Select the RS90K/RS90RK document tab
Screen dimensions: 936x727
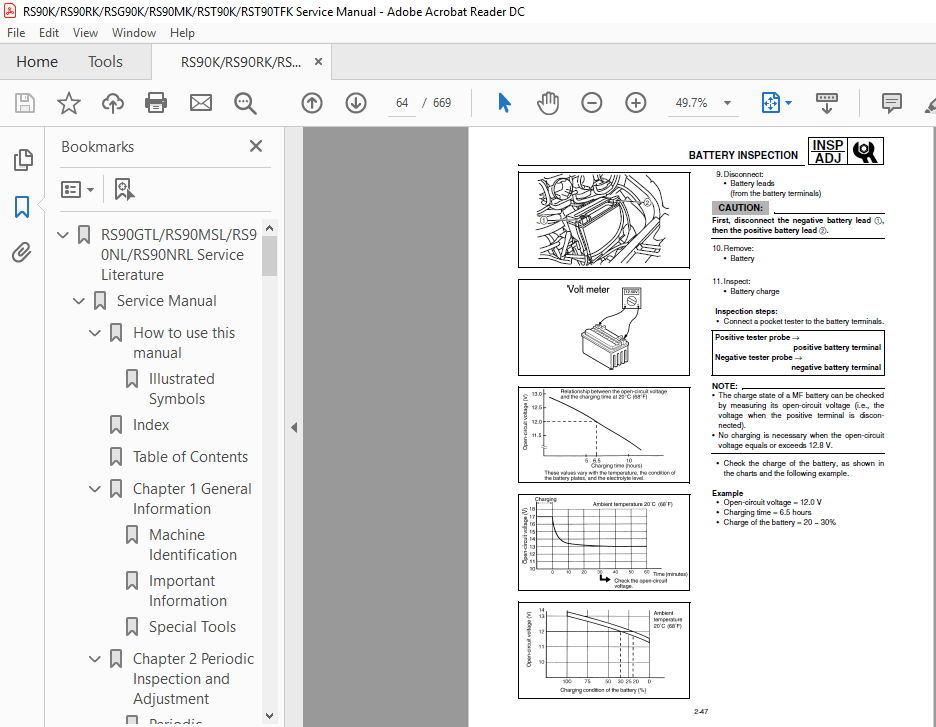241,62
